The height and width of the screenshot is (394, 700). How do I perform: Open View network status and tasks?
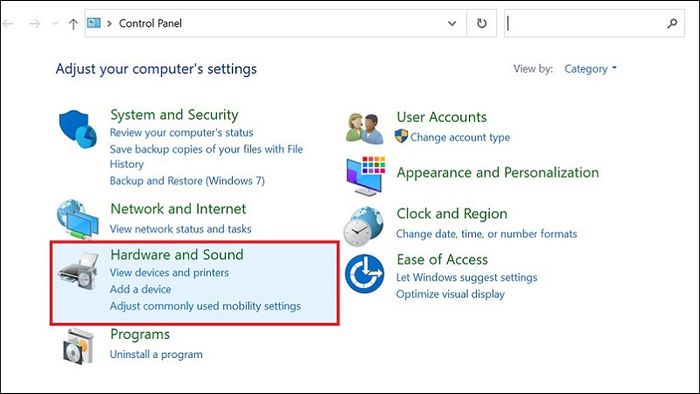pyautogui.click(x=180, y=229)
